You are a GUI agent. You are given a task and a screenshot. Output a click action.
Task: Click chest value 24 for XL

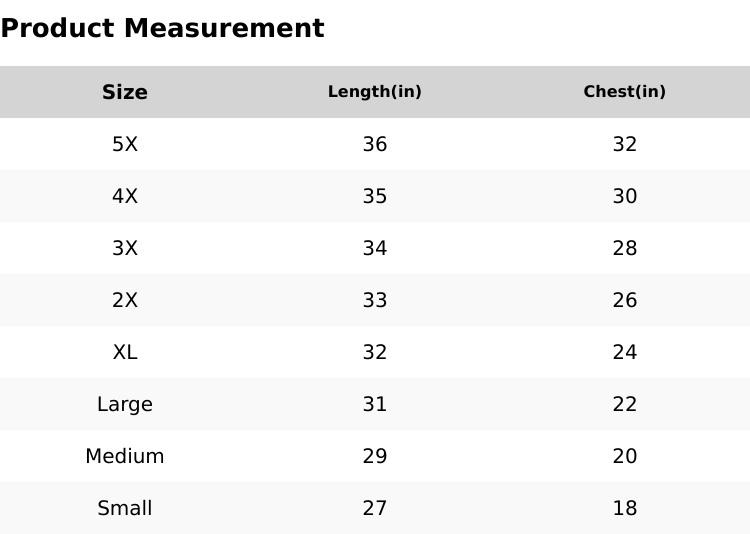(x=625, y=352)
